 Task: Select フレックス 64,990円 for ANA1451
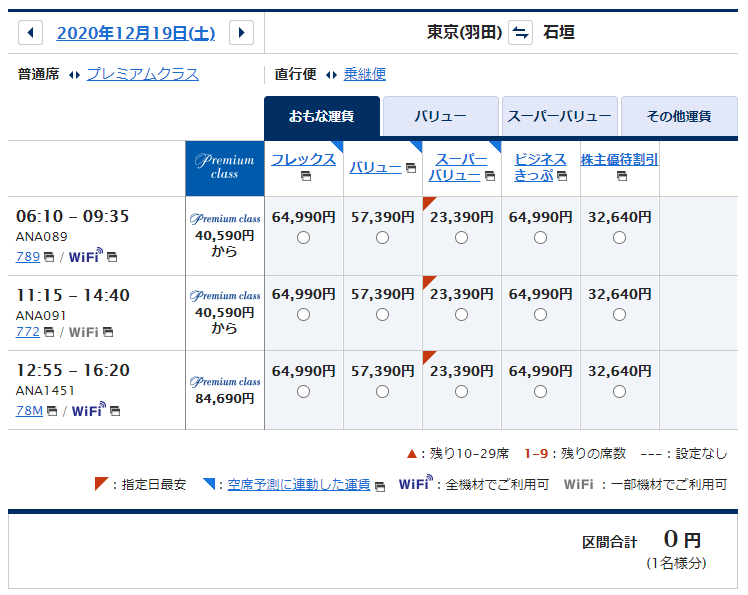[303, 392]
